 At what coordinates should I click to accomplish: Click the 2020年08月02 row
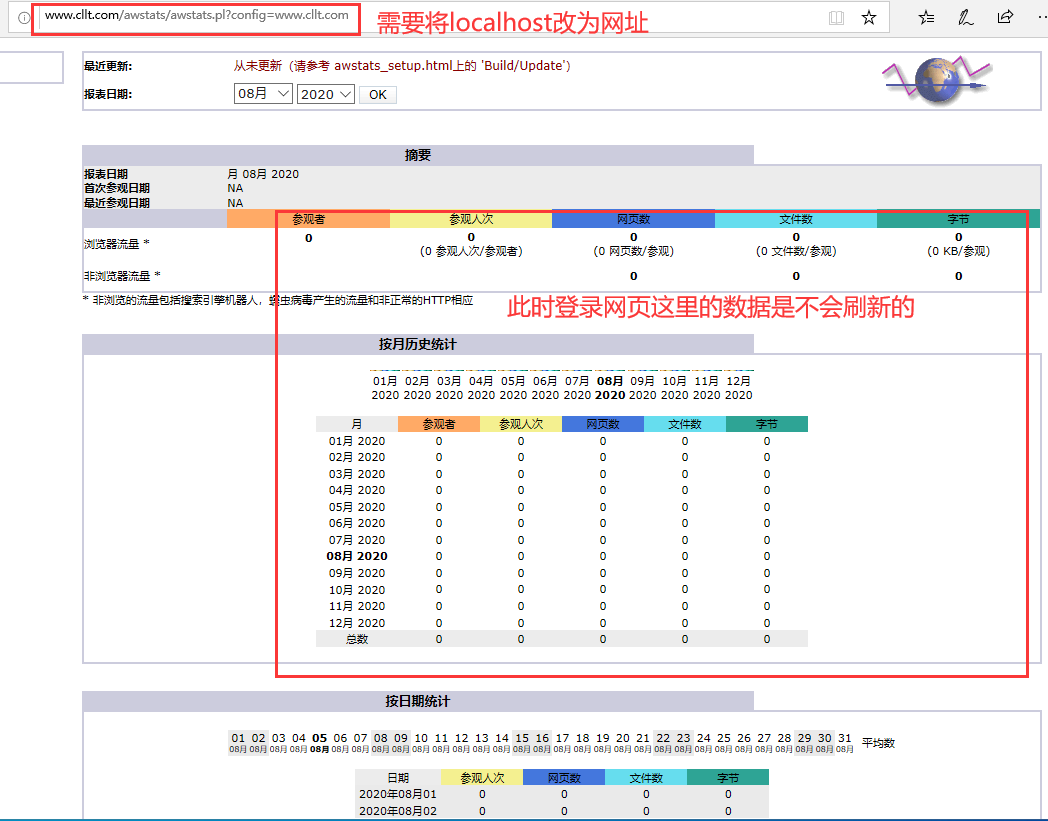point(561,811)
